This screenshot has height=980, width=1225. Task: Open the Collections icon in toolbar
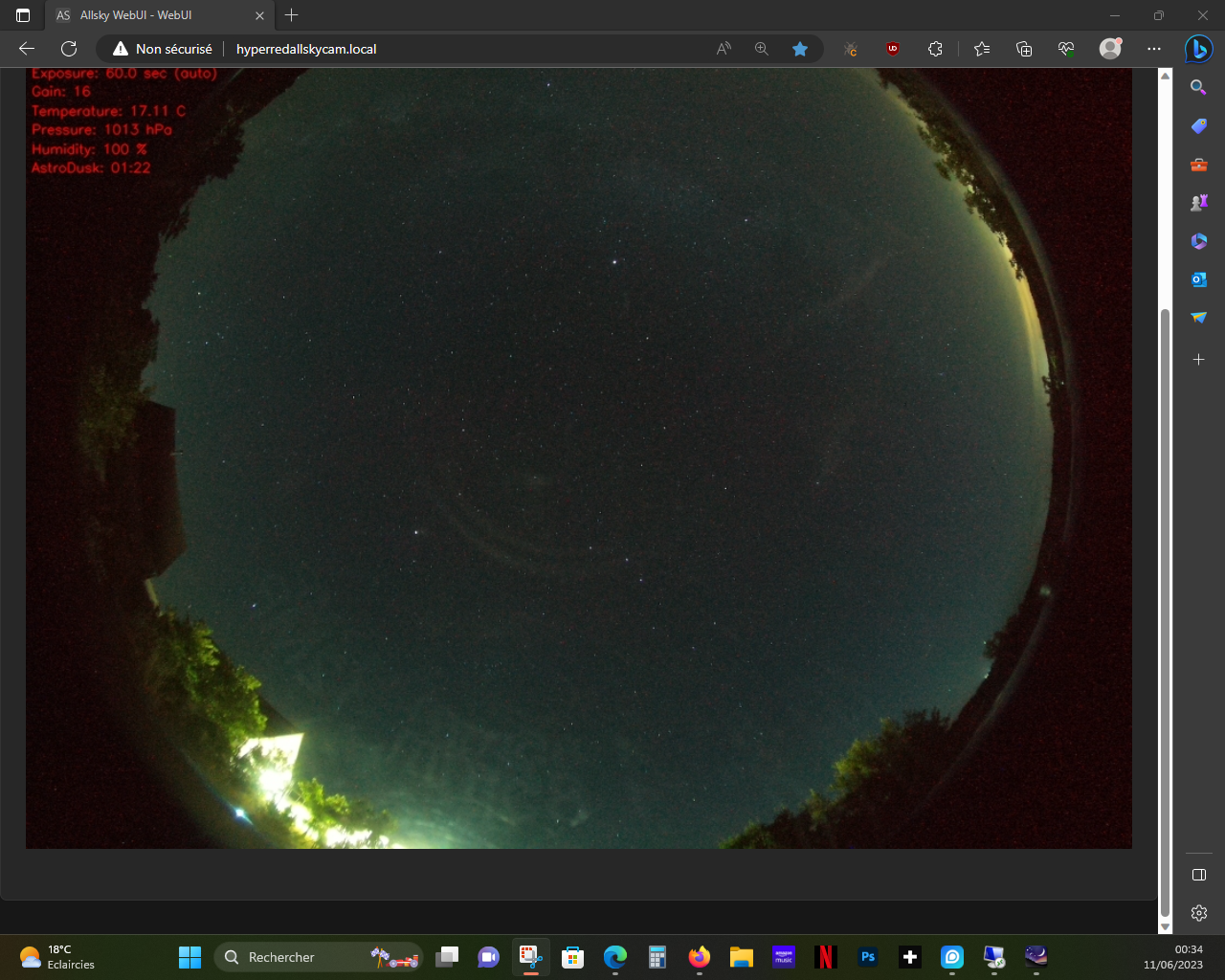click(x=1024, y=49)
